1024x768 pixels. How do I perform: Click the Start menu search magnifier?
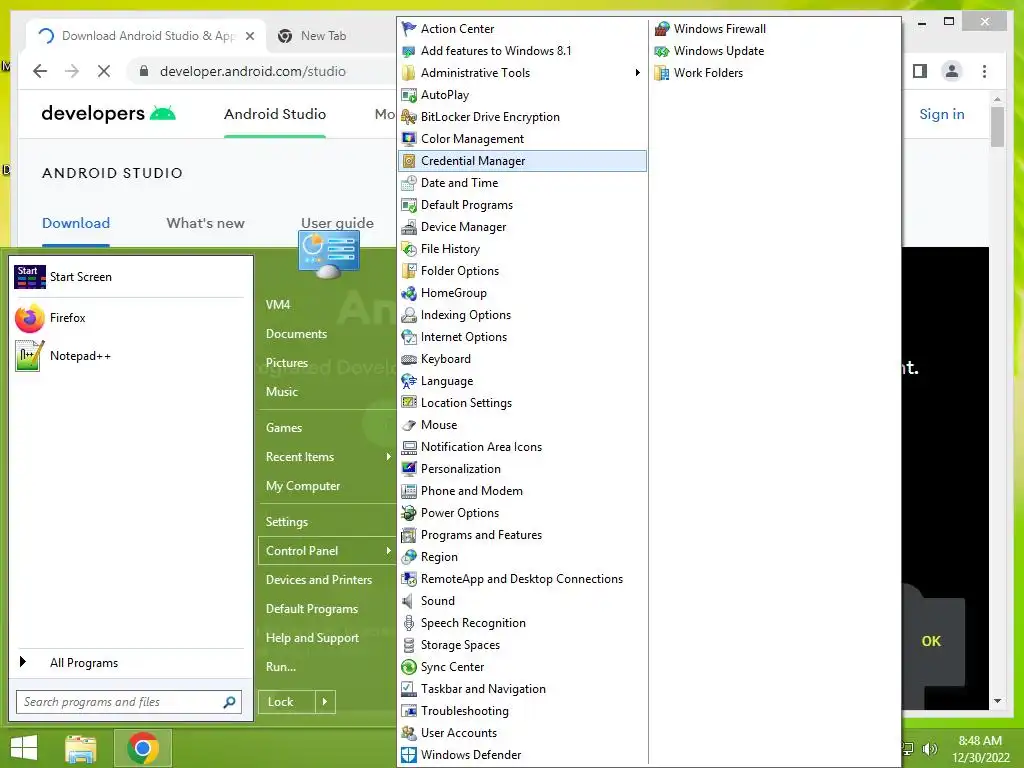pyautogui.click(x=229, y=702)
